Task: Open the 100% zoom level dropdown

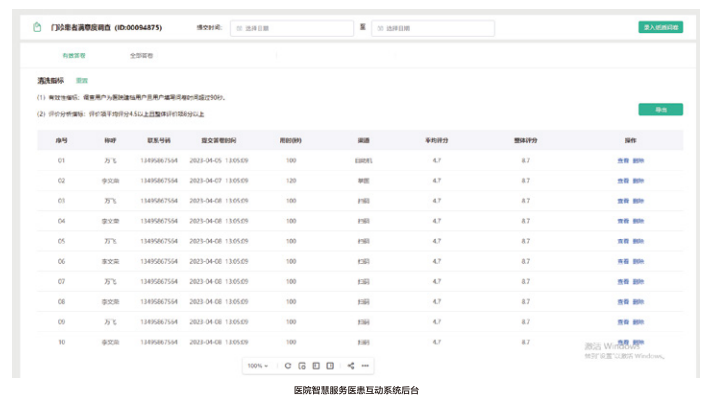Action: [257, 366]
